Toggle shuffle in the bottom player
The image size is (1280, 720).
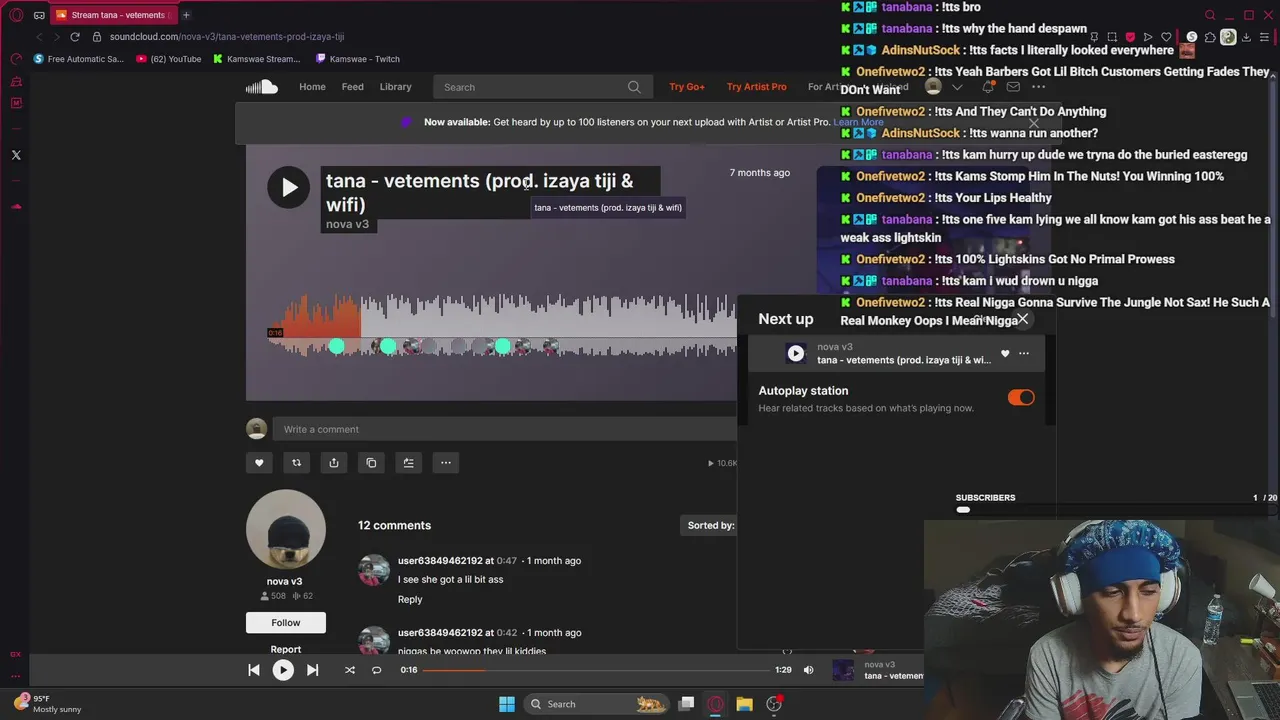pos(350,670)
